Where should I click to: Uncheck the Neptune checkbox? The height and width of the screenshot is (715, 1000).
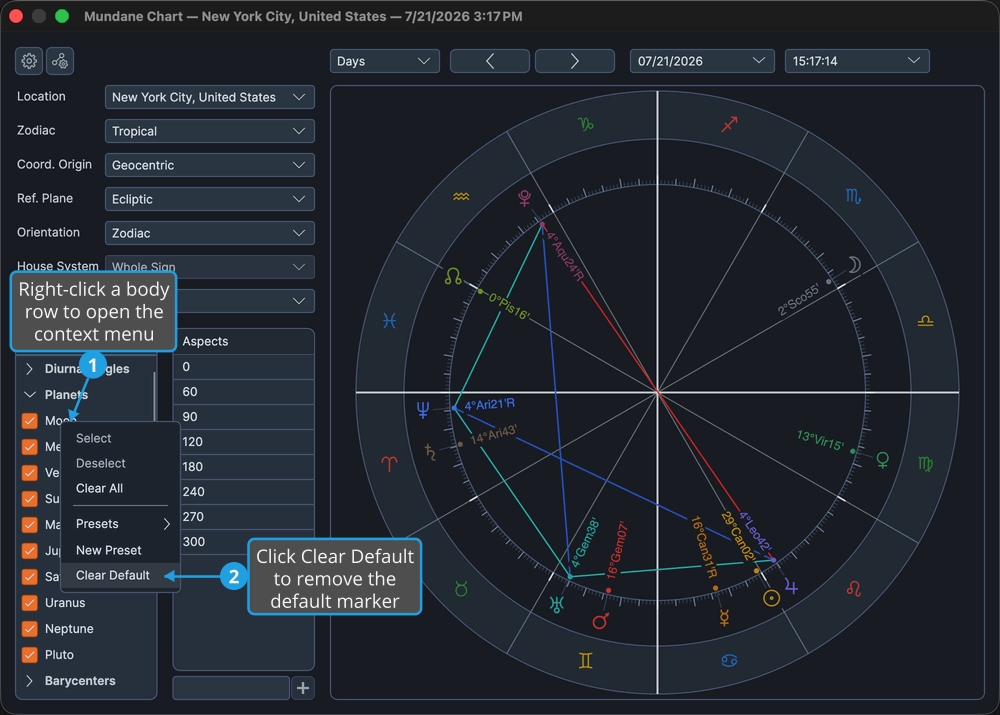[29, 629]
